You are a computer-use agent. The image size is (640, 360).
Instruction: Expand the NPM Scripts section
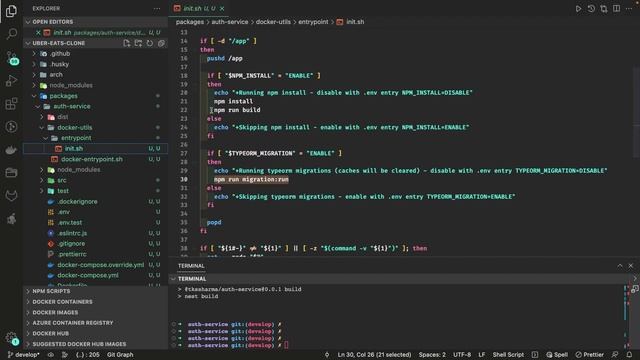(96, 291)
